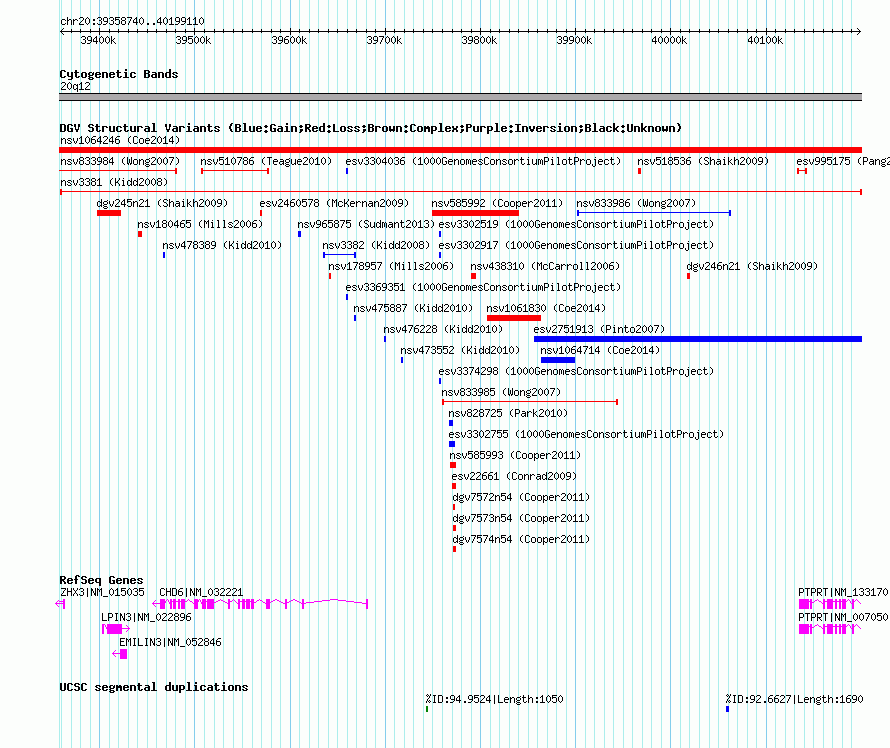
Task: Click esv3304036 (1000GenomesConsortiumPilotProject) label
Action: [483, 161]
